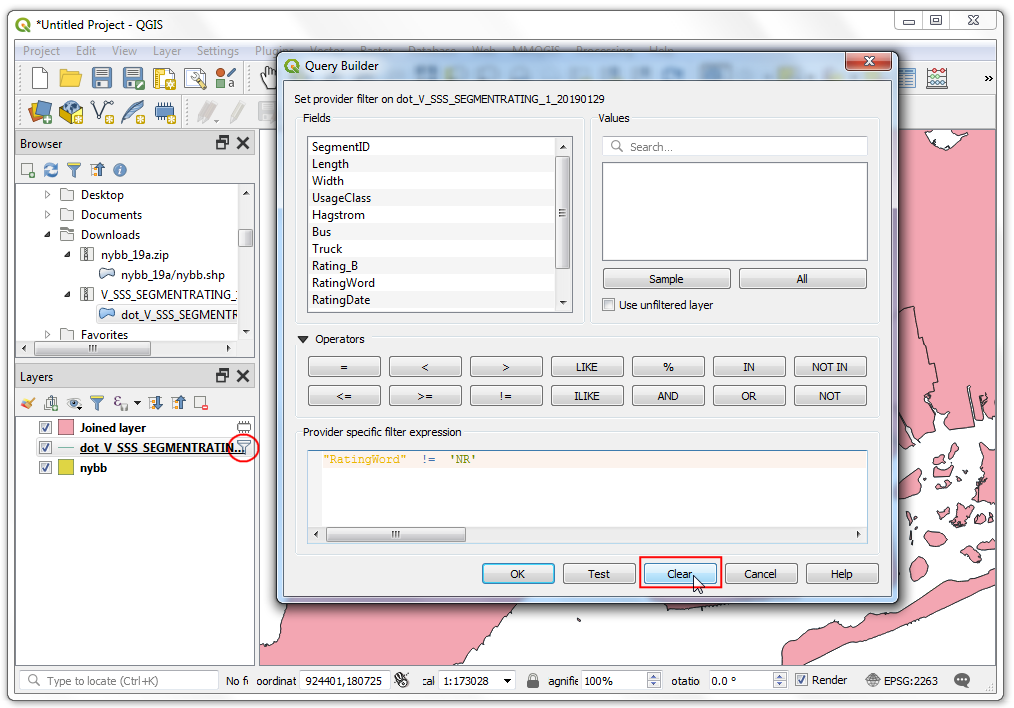Image resolution: width=1014 pixels, height=708 pixels.
Task: Click the filter icon beside dot_V_SSS layer
Action: click(243, 447)
